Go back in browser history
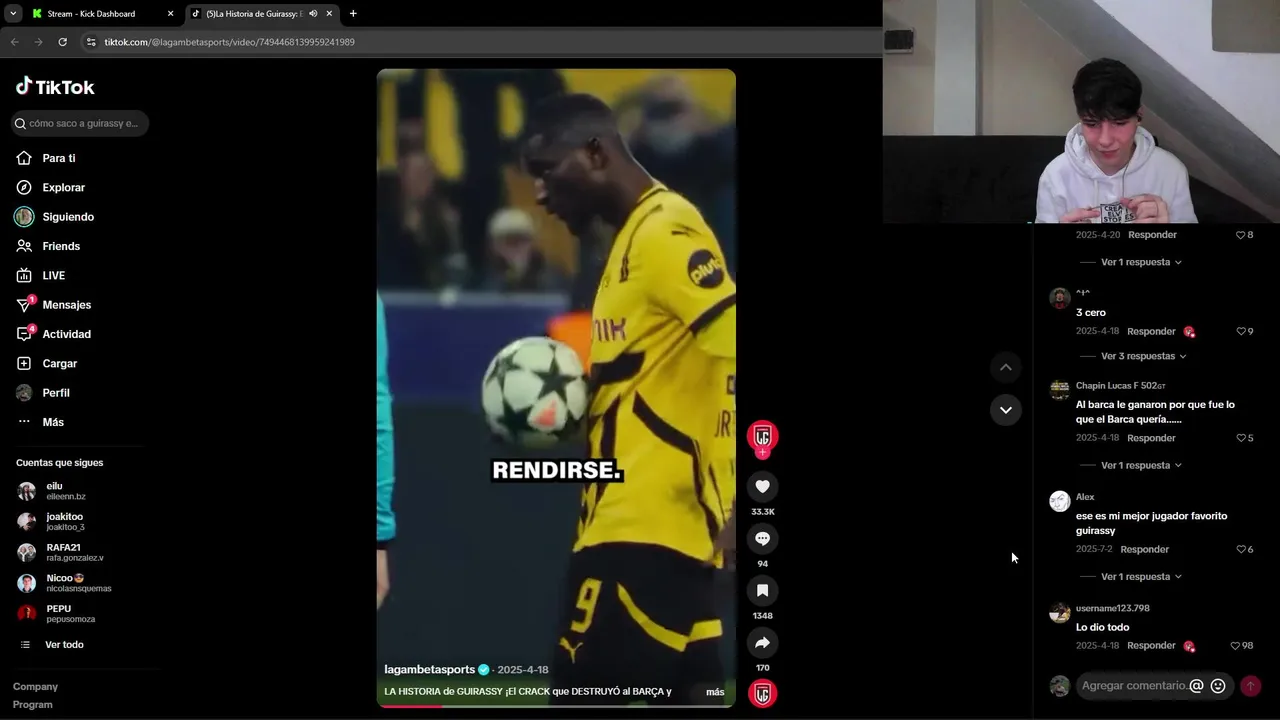This screenshot has width=1280, height=720. click(x=14, y=42)
